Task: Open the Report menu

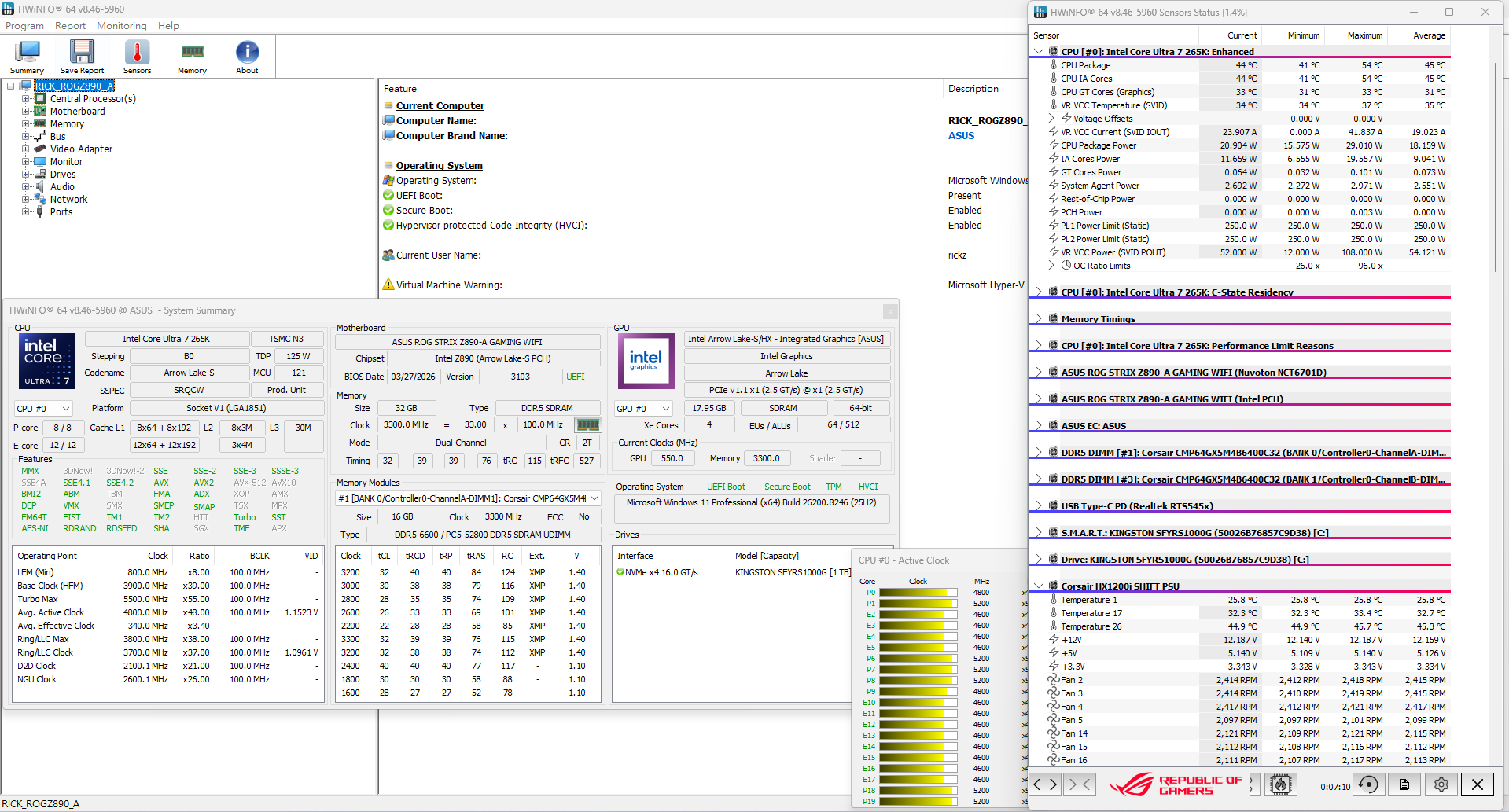Action: [71, 26]
